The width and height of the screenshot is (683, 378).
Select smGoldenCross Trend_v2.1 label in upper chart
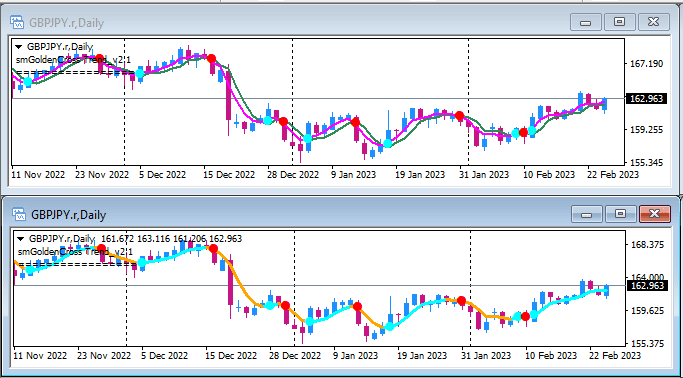(73, 60)
